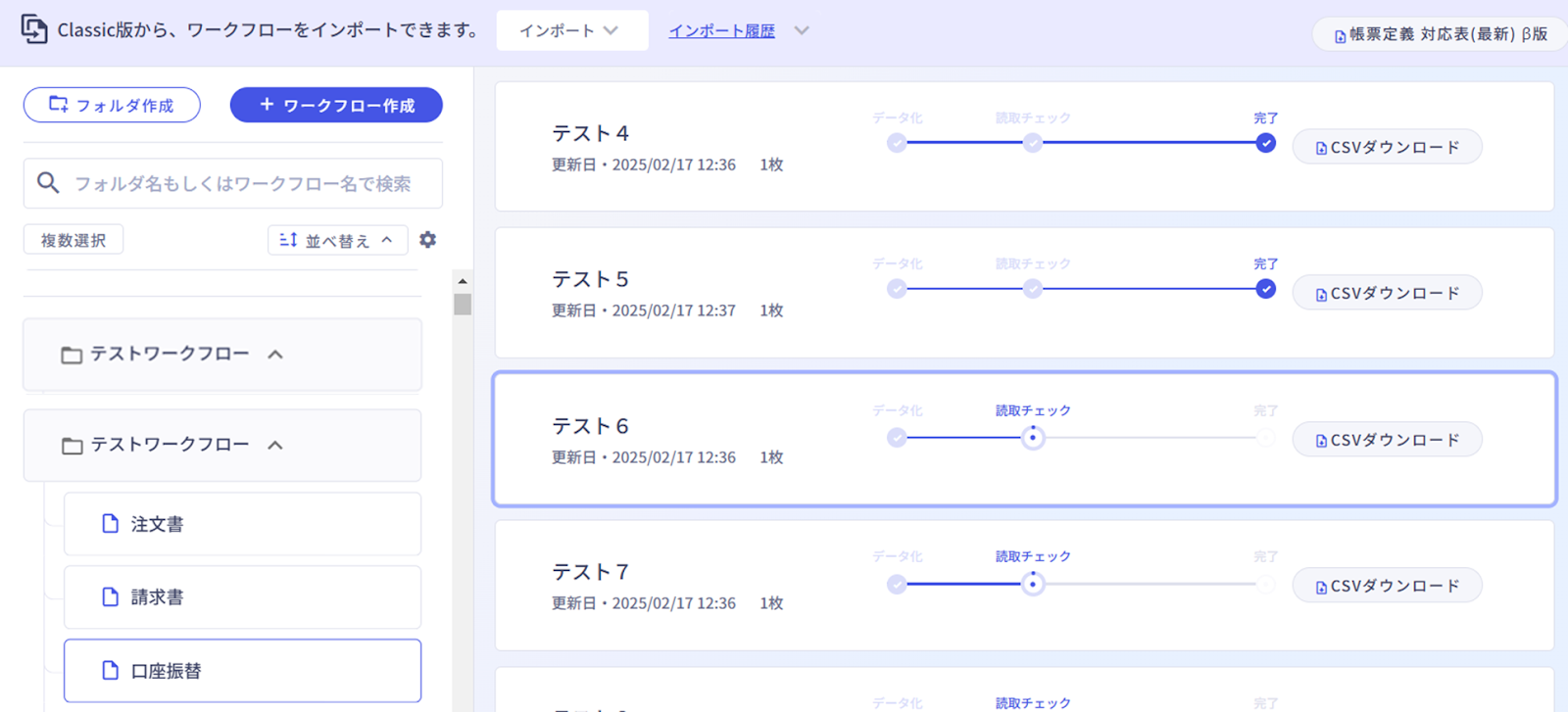This screenshot has height=712, width=1568.
Task: Download CSV for テスト6
Action: [x=1387, y=440]
